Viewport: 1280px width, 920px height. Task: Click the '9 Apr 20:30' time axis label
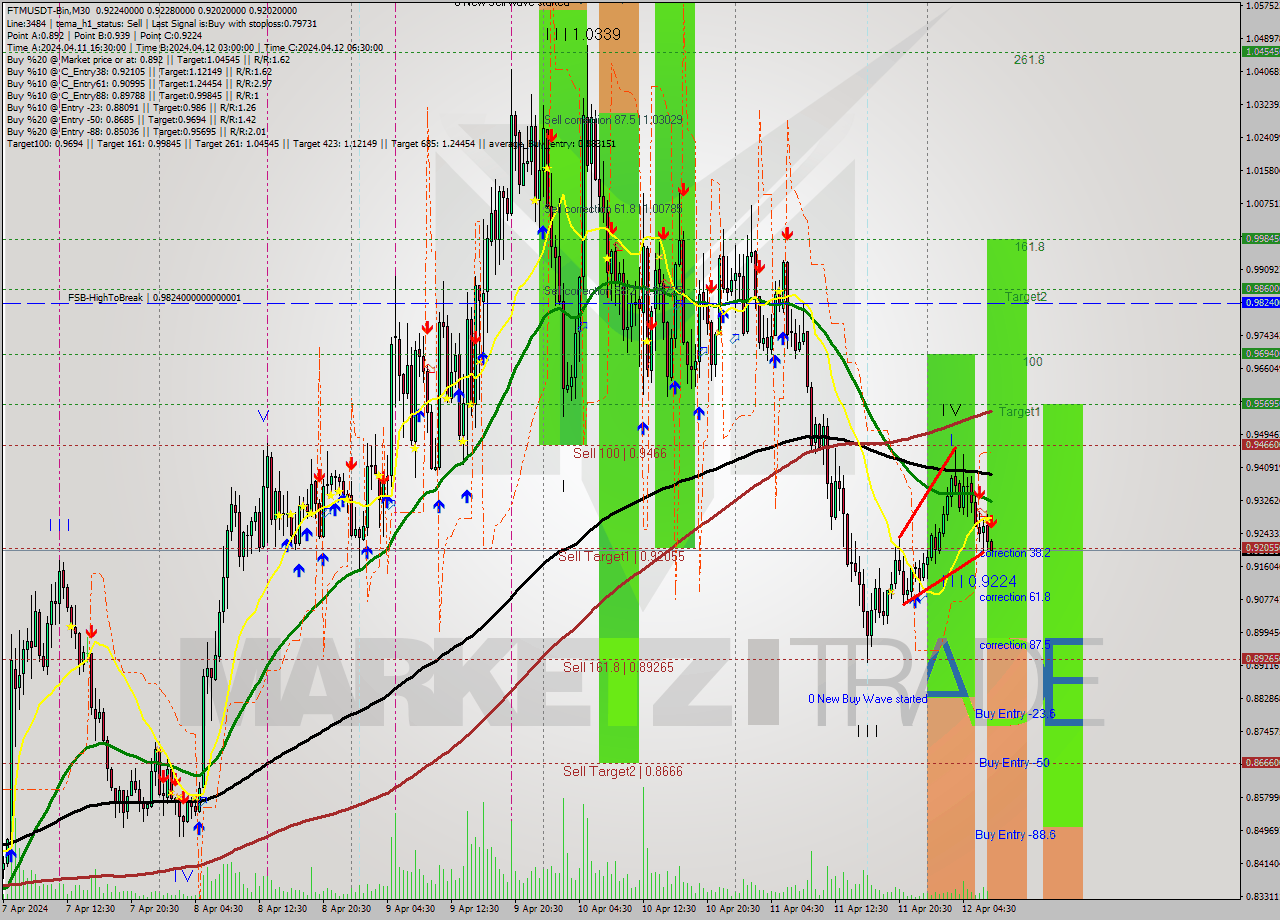pyautogui.click(x=539, y=909)
